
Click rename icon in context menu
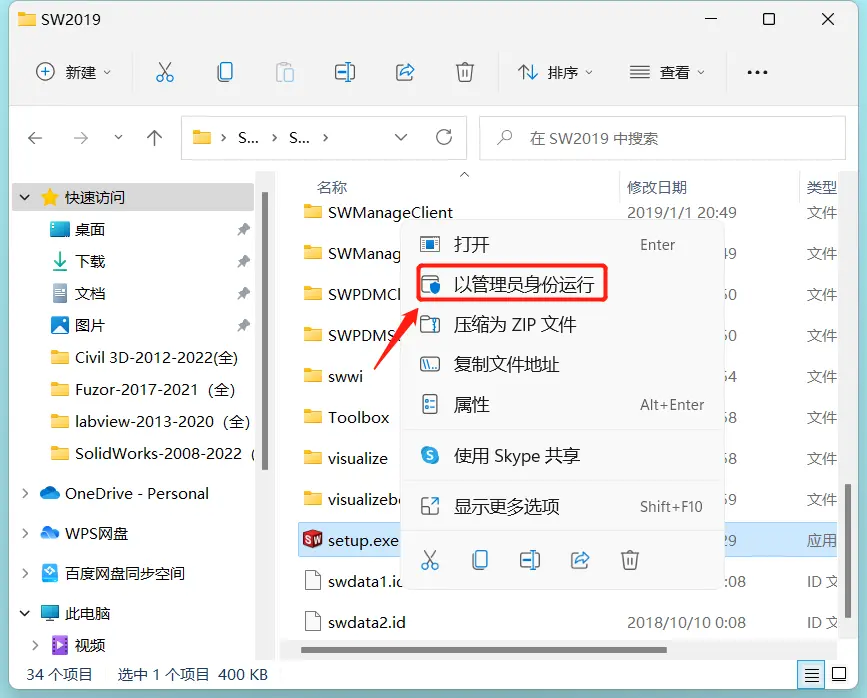[x=530, y=560]
